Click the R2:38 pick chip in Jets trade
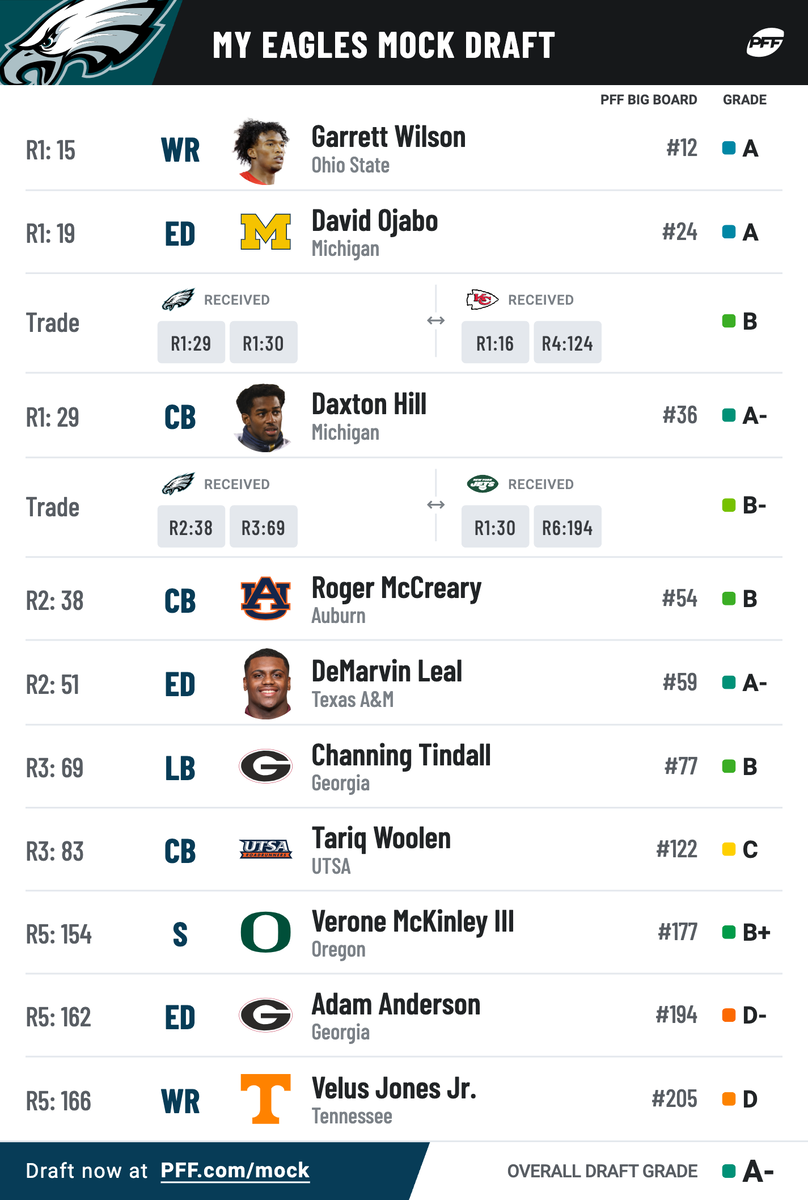 (x=191, y=527)
